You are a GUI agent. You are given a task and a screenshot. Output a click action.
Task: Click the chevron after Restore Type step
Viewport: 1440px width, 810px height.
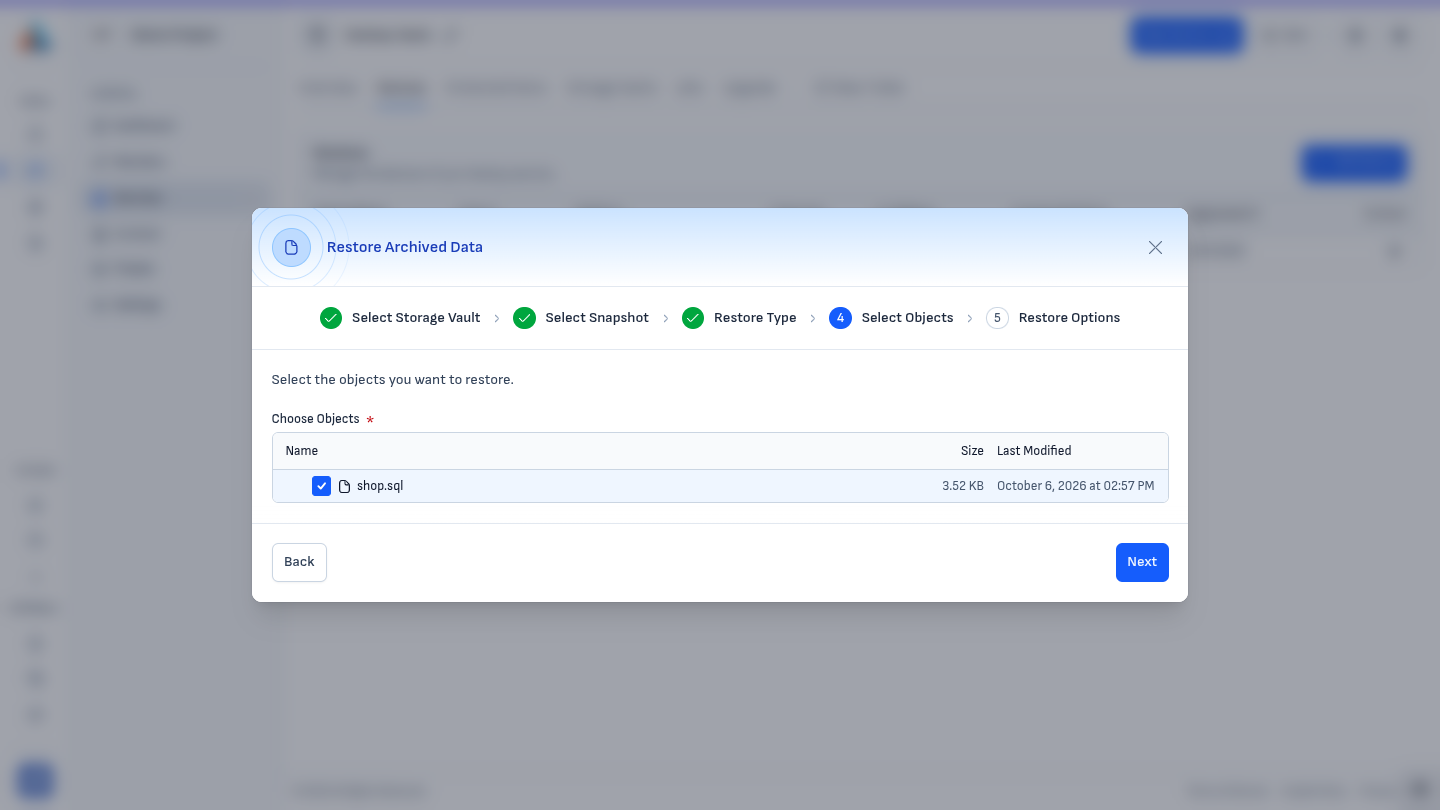[813, 318]
